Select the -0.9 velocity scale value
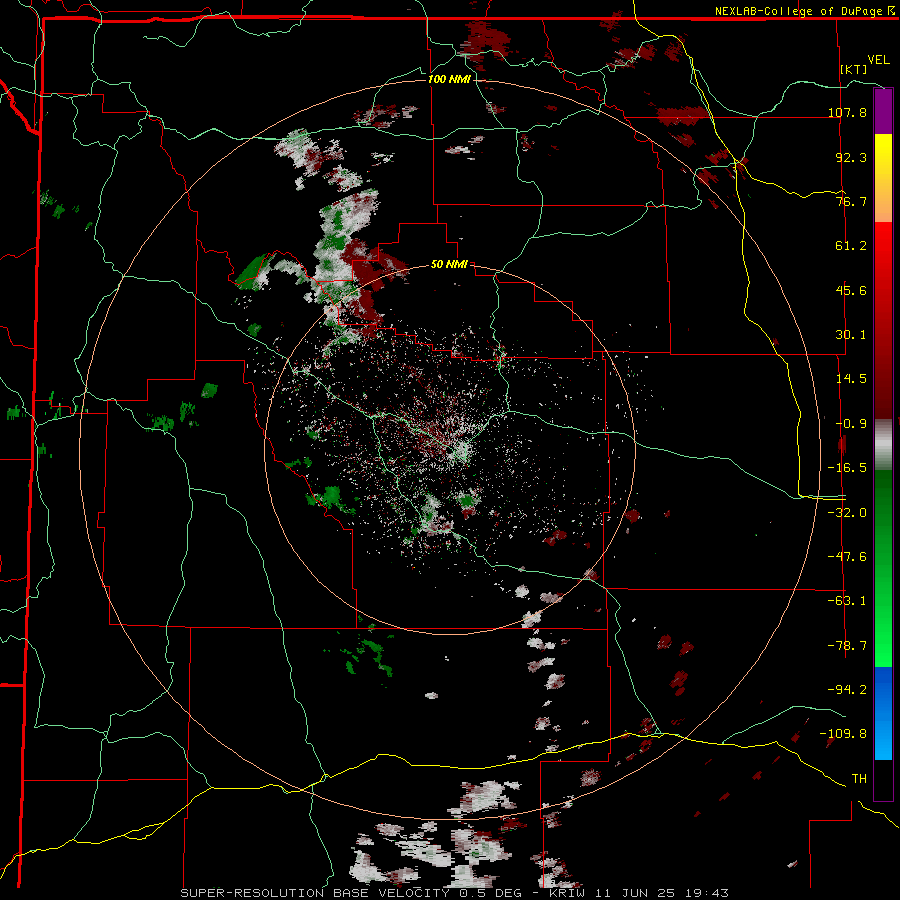 [x=851, y=424]
